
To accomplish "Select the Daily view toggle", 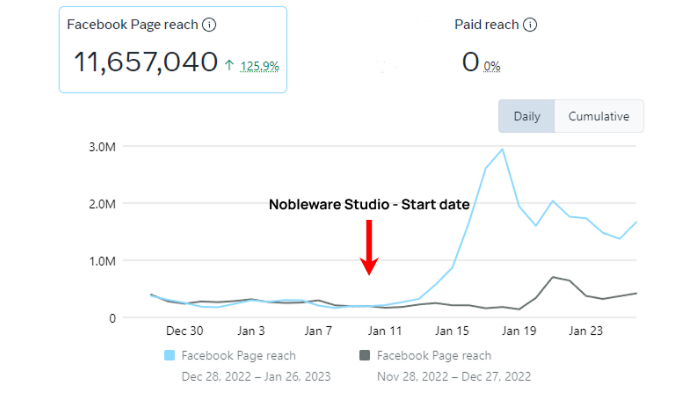I will [x=527, y=116].
